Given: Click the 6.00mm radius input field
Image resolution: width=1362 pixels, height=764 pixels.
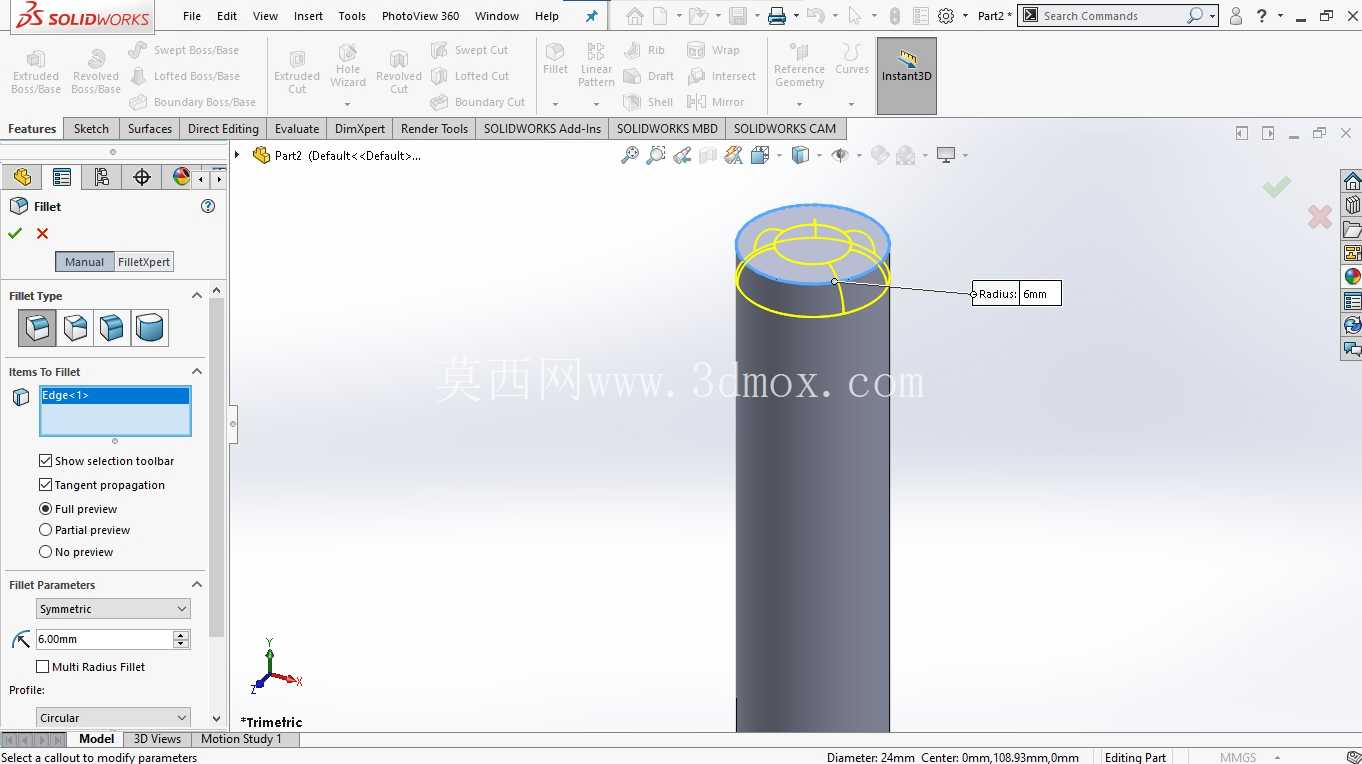Looking at the screenshot, I should tap(104, 639).
